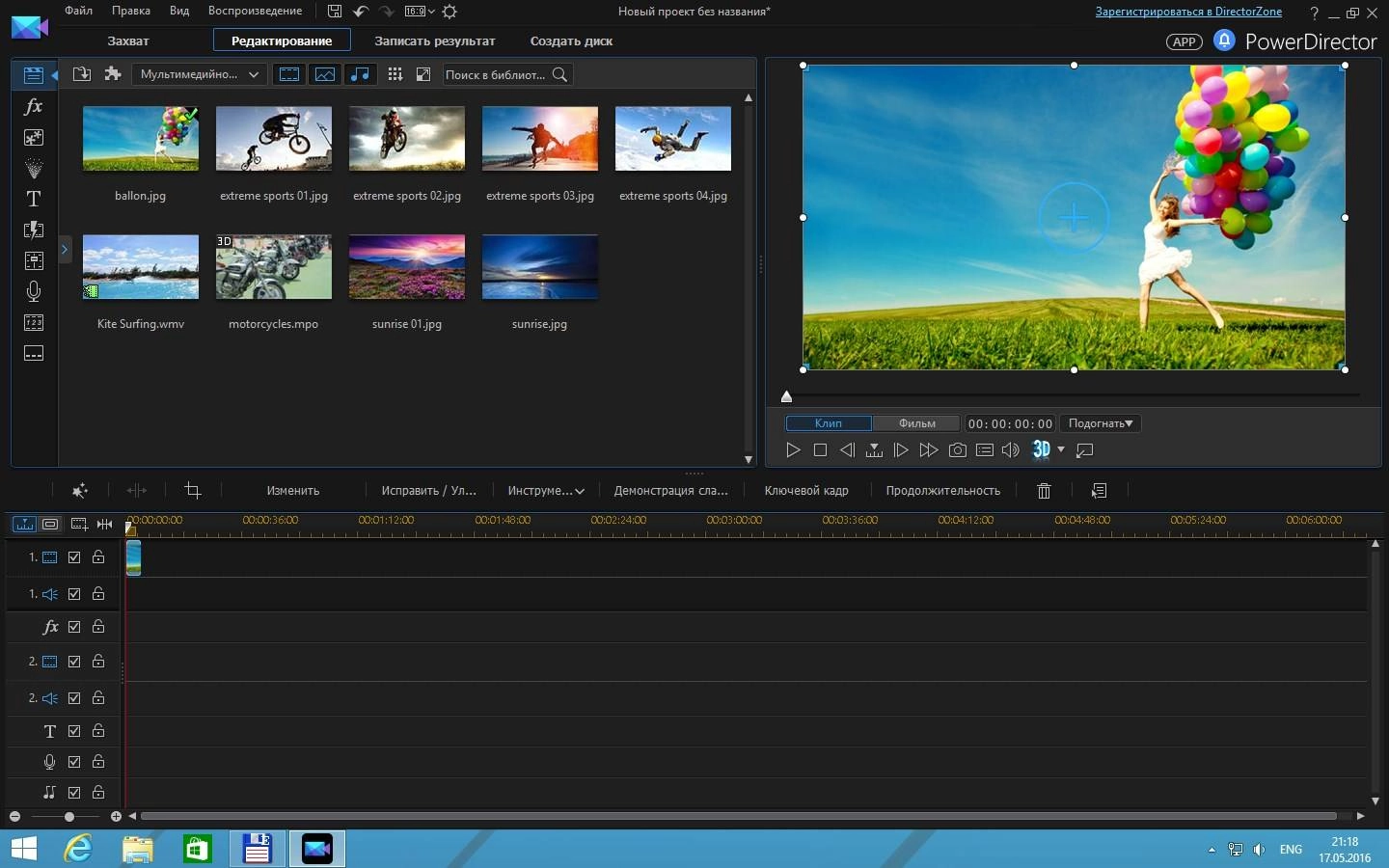Open the PiP objects room
The image size is (1389, 868).
(x=34, y=137)
